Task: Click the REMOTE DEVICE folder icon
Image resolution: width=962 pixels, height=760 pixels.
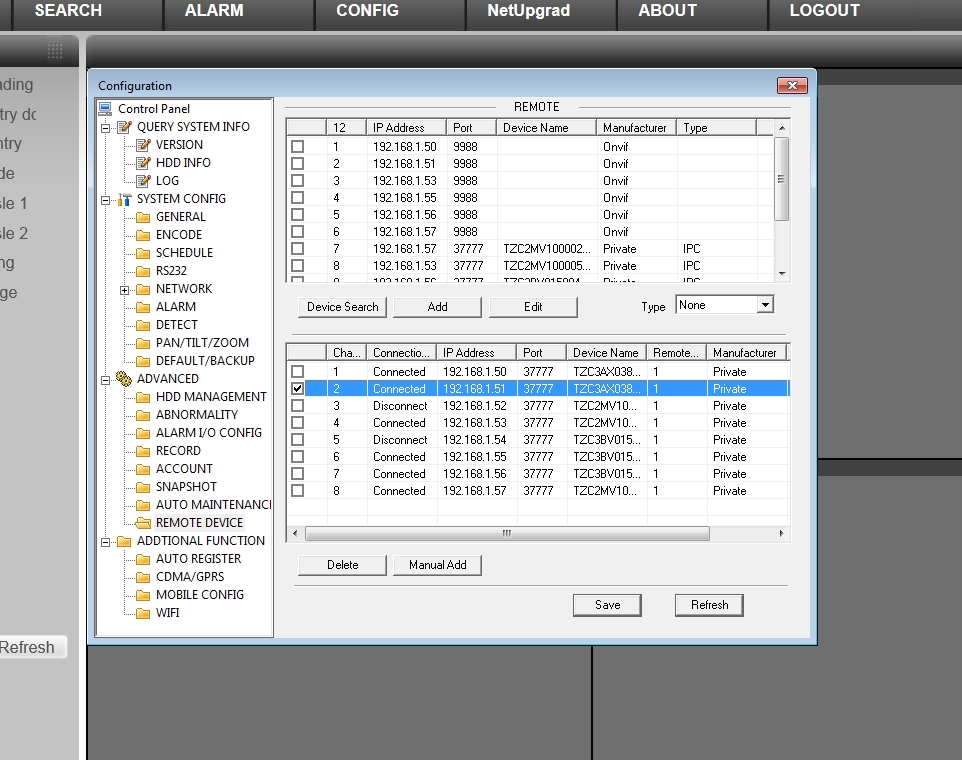Action: (x=143, y=523)
